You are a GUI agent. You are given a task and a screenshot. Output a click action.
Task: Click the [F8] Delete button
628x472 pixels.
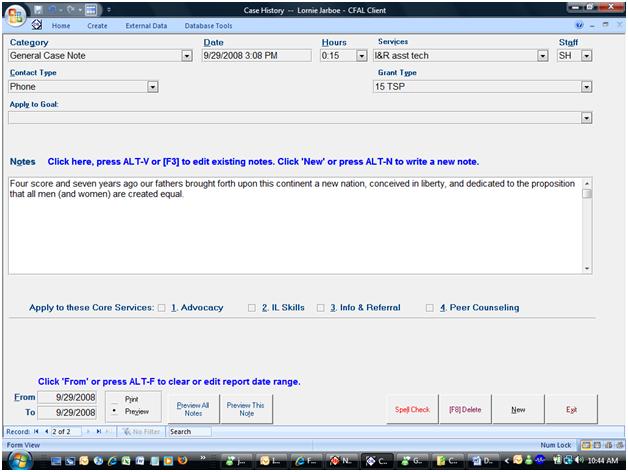tap(465, 409)
